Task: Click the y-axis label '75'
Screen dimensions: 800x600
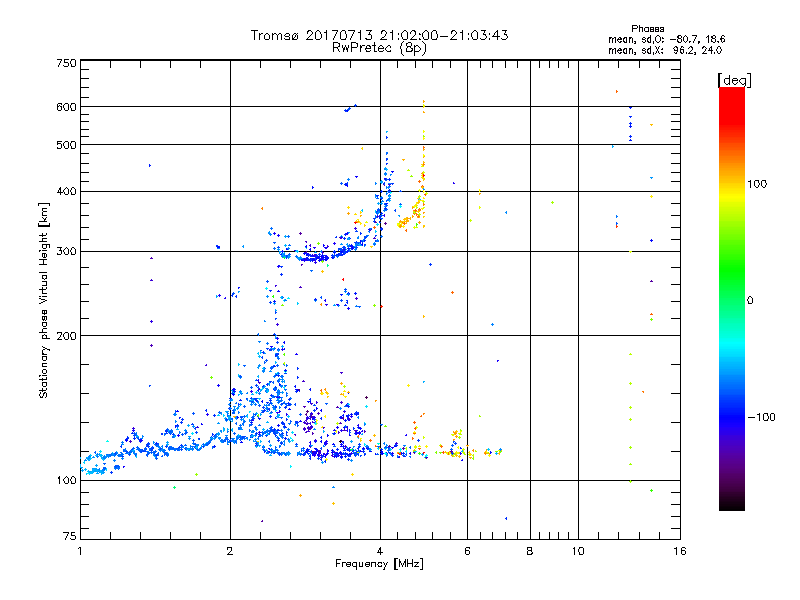Action: tap(70, 536)
